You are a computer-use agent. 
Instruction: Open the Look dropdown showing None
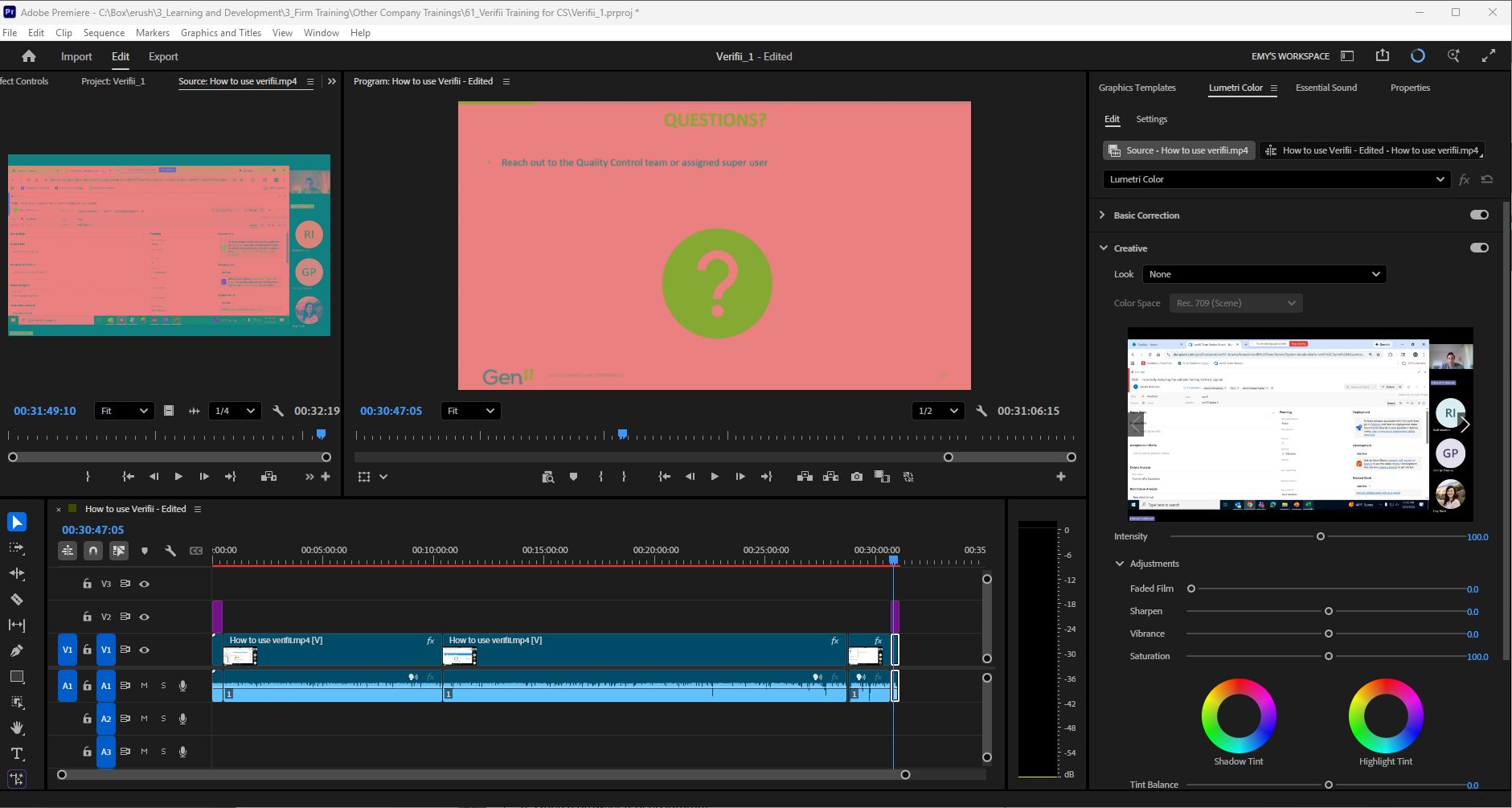pos(1264,274)
